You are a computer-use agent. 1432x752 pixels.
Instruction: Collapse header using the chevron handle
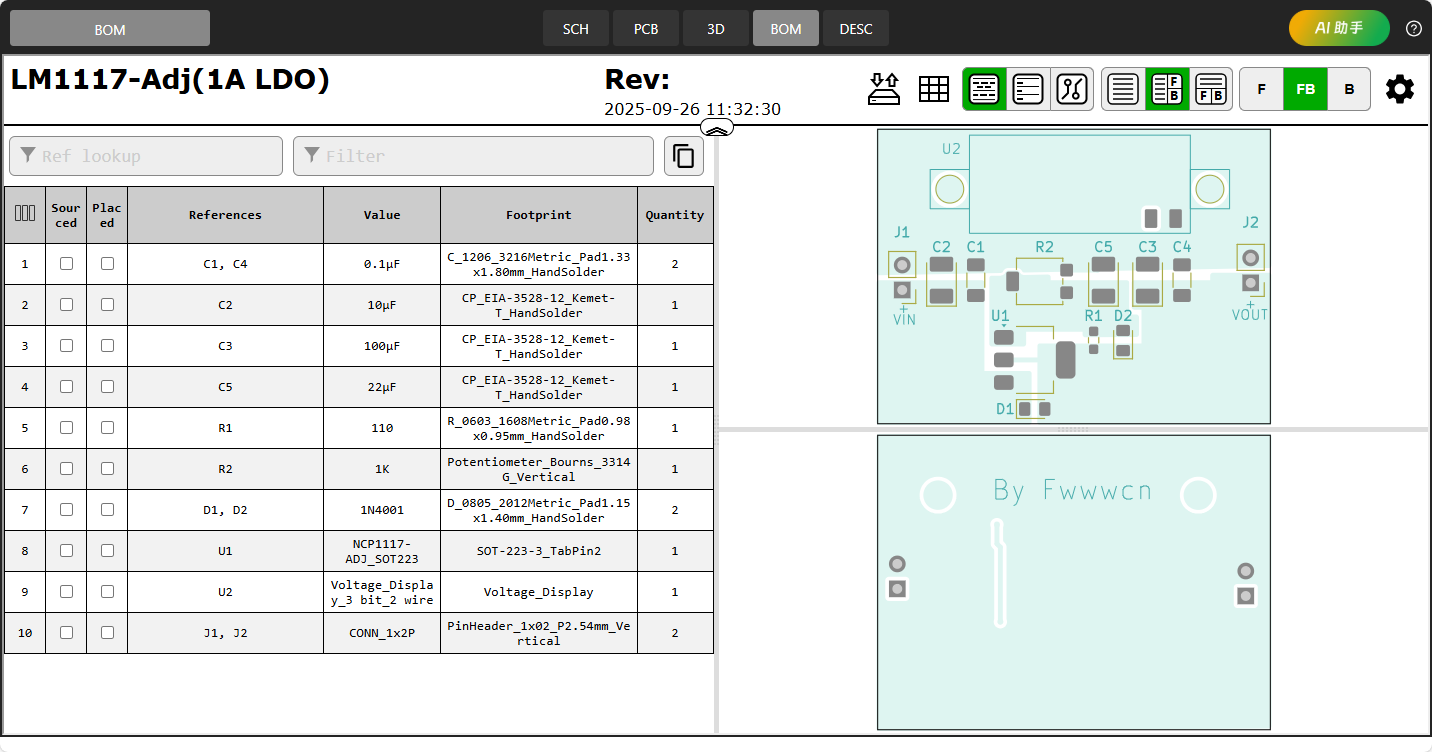click(717, 127)
